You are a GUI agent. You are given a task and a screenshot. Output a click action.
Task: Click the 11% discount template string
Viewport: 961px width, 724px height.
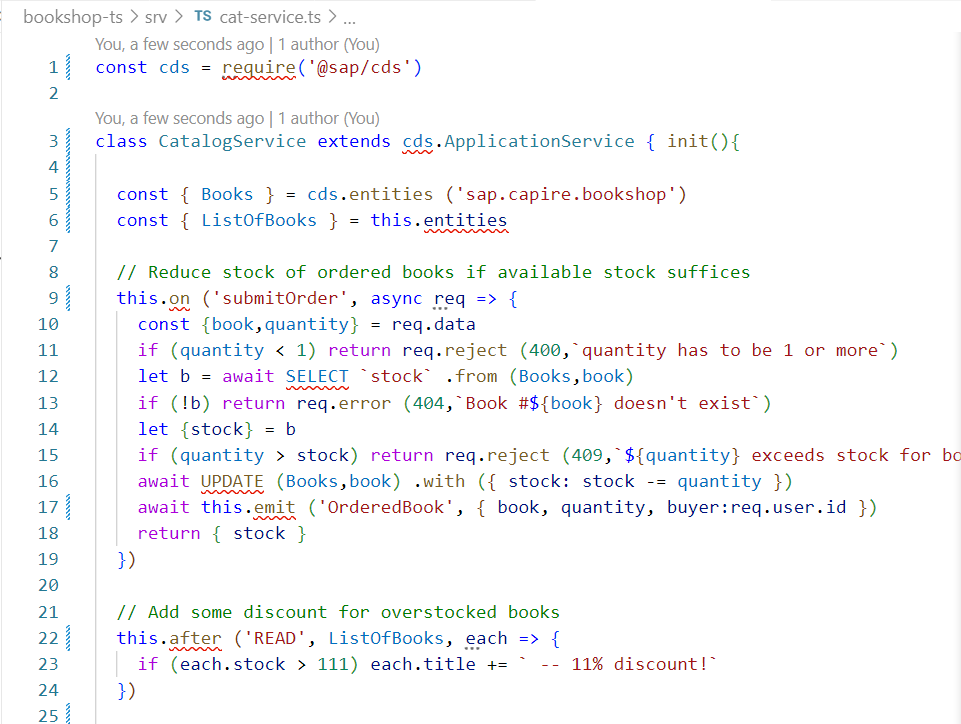(x=618, y=665)
